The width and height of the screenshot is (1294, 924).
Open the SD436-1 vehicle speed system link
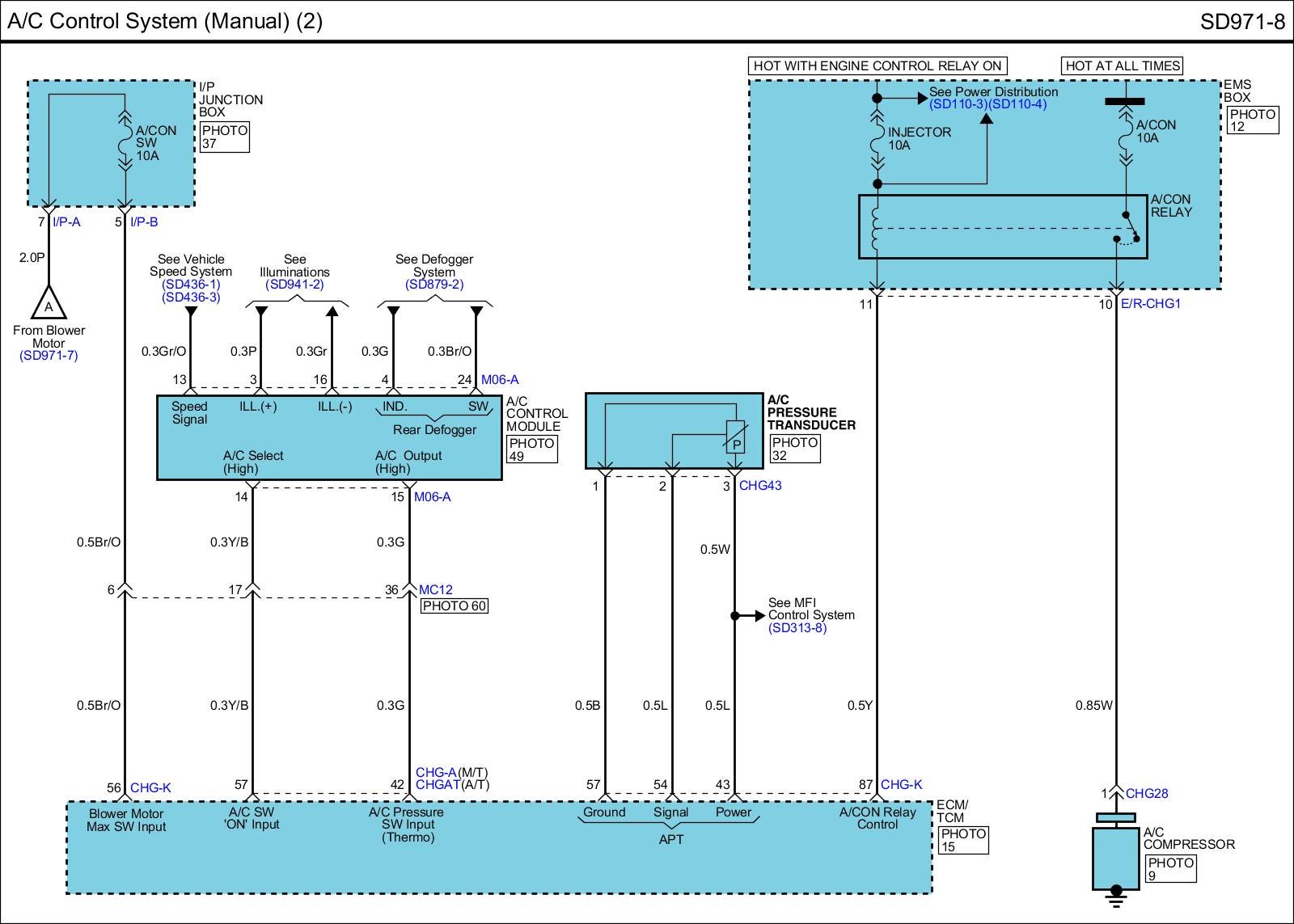pos(191,285)
